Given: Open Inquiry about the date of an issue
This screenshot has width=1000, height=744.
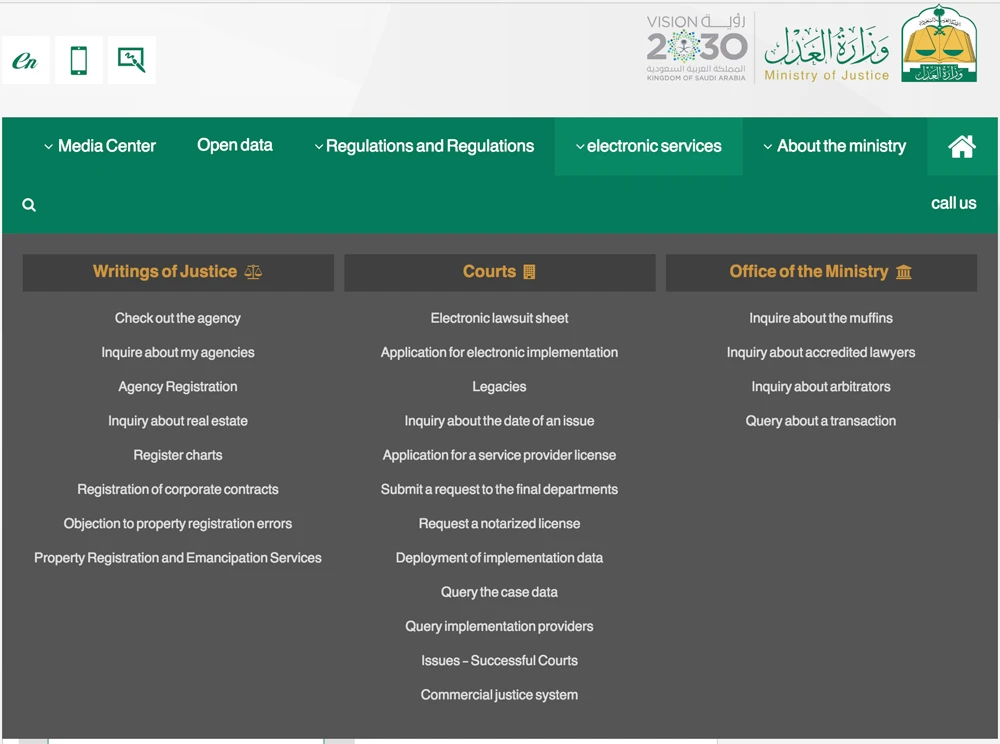Looking at the screenshot, I should 499,421.
